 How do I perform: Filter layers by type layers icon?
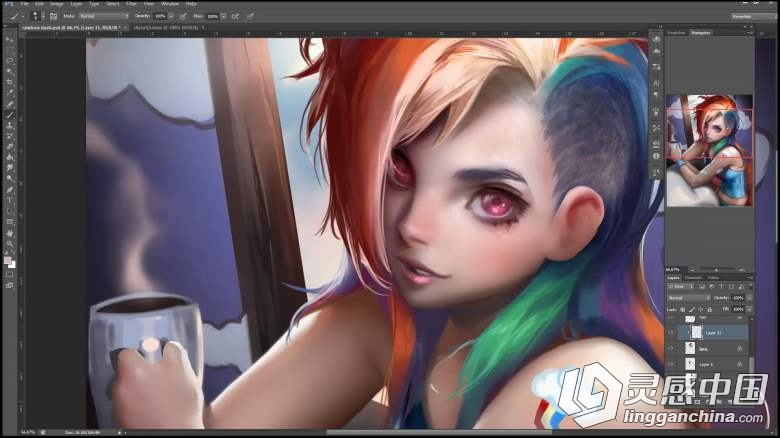721,287
